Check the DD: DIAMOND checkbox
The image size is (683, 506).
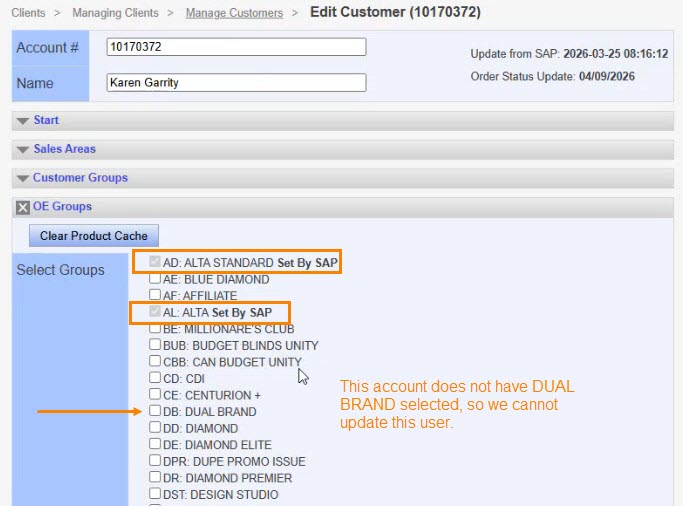coord(155,428)
